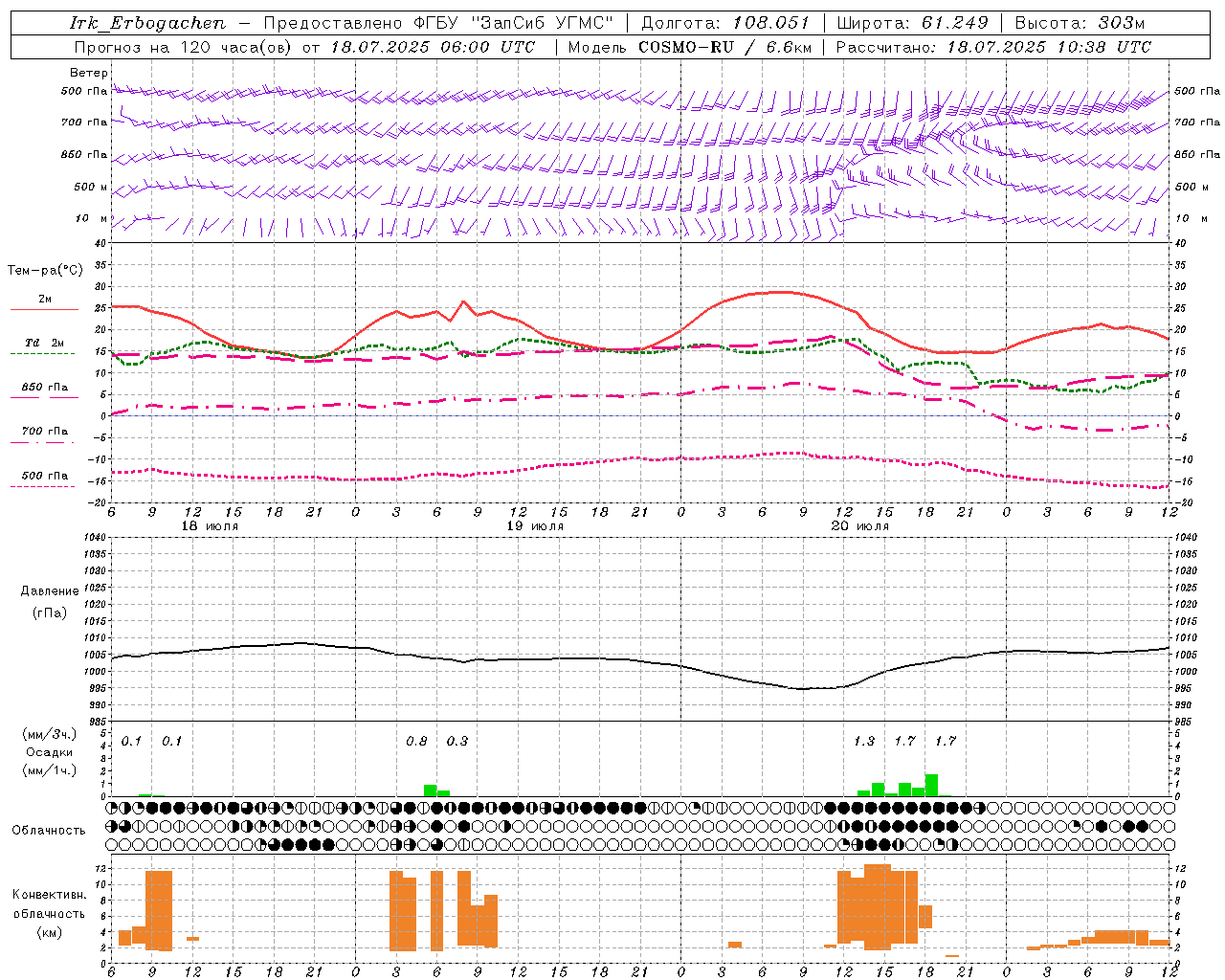Click the Тем-ра(°C) axis title
This screenshot has height=980, width=1225.
click(45, 271)
